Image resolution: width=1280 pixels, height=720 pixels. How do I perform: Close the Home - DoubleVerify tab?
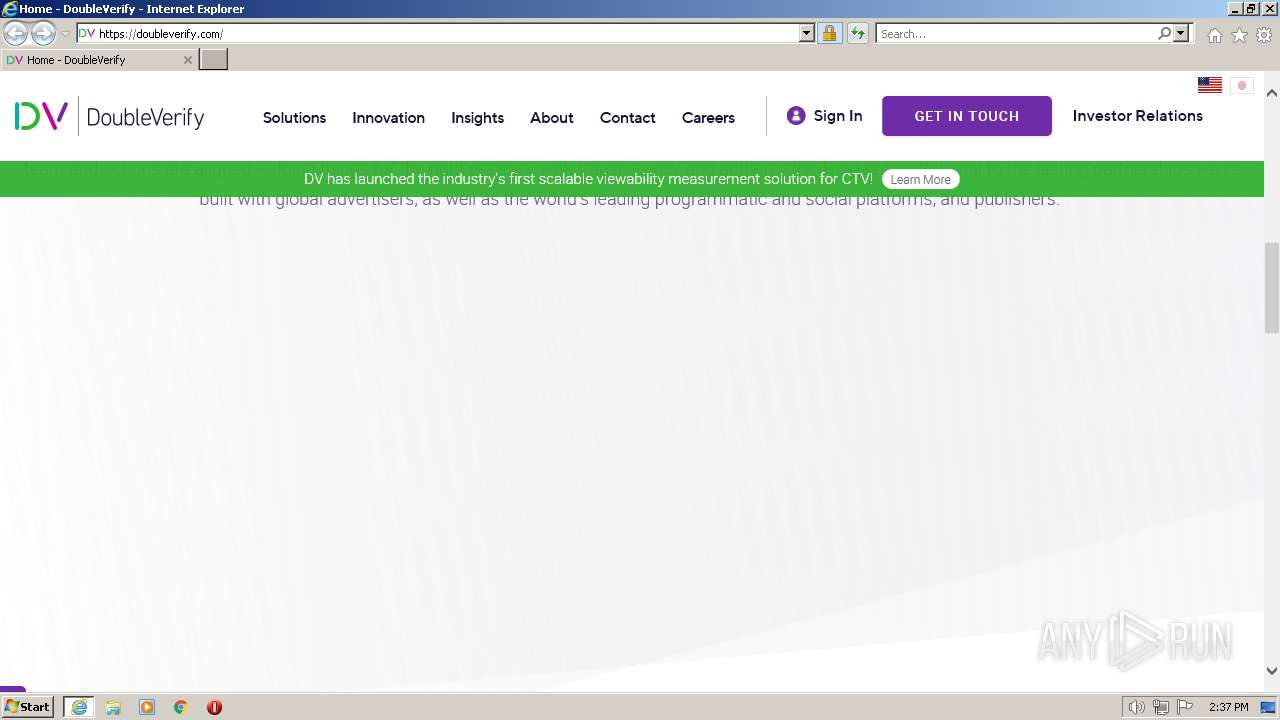click(x=187, y=60)
